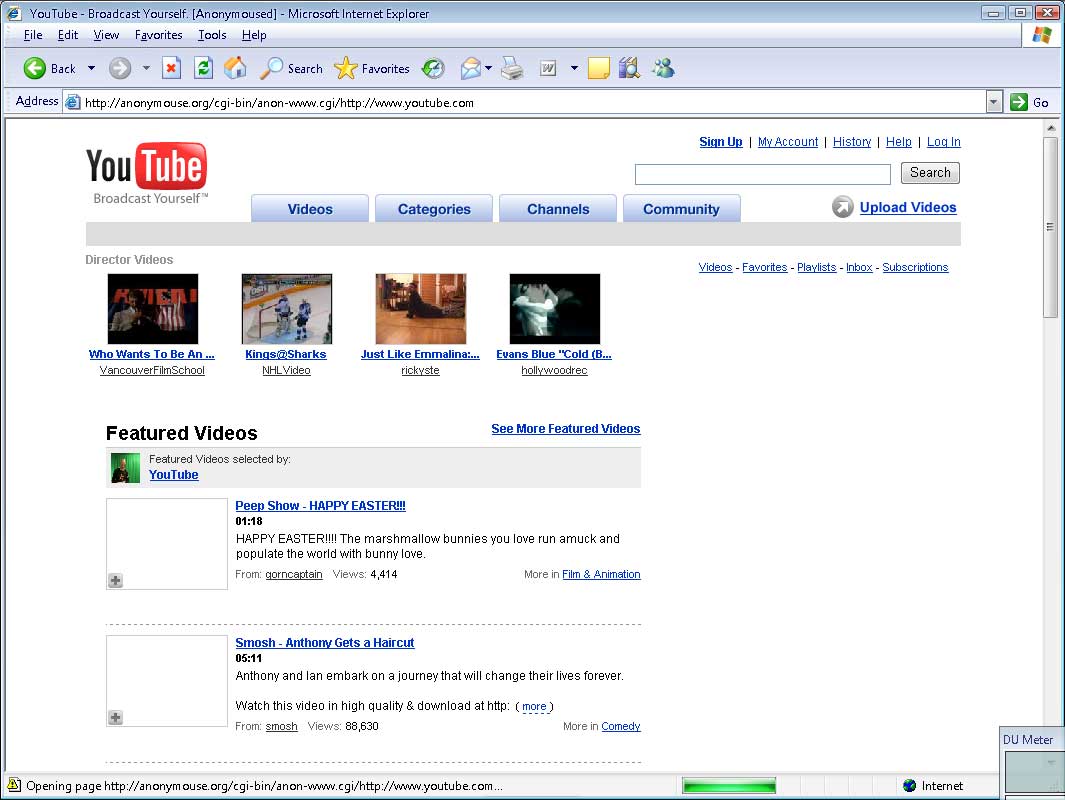Click the IE icon in title bar

click(x=14, y=13)
